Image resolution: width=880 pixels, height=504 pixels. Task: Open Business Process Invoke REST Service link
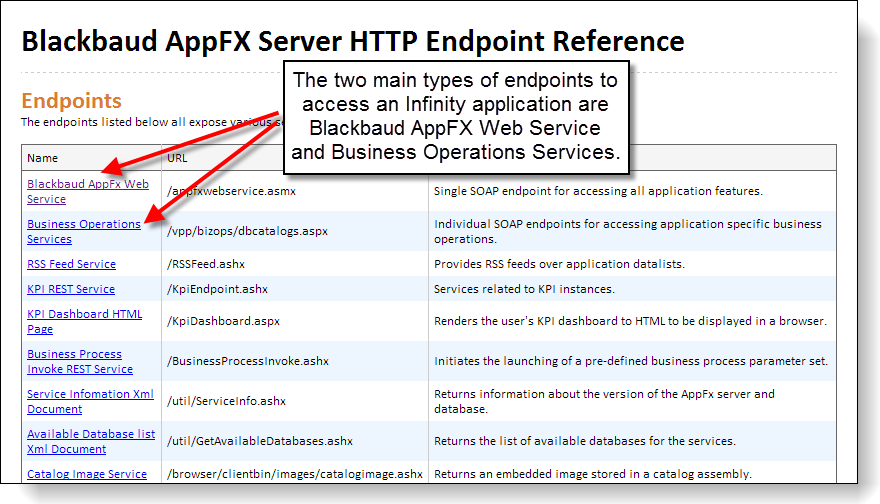tap(79, 361)
